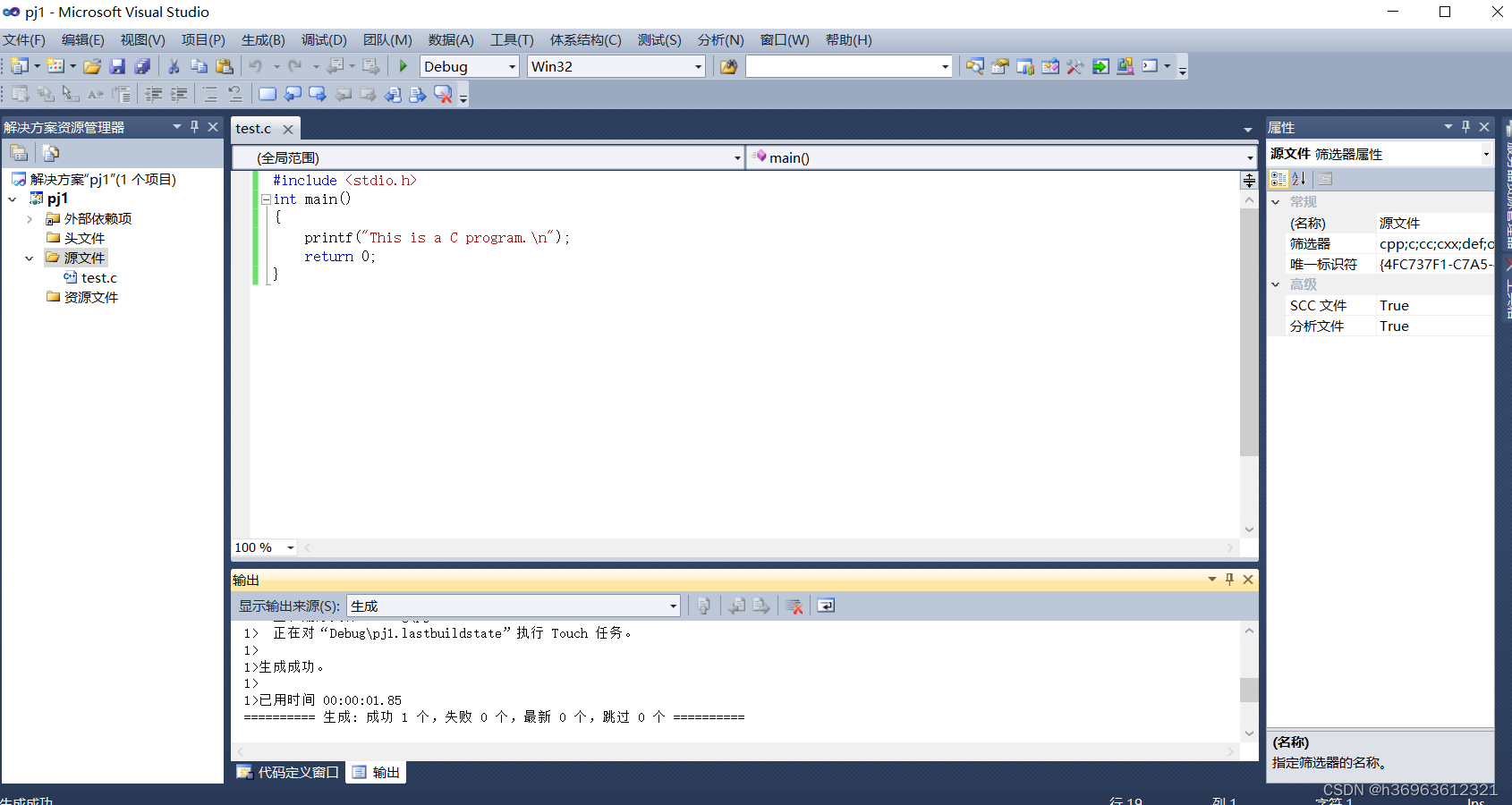
Task: Switch to the 输出 bottom tab
Action: [x=377, y=772]
